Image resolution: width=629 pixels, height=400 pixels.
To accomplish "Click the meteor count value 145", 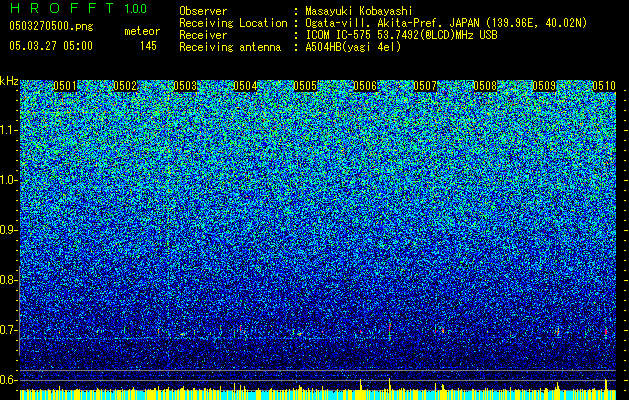I will 148,46.
